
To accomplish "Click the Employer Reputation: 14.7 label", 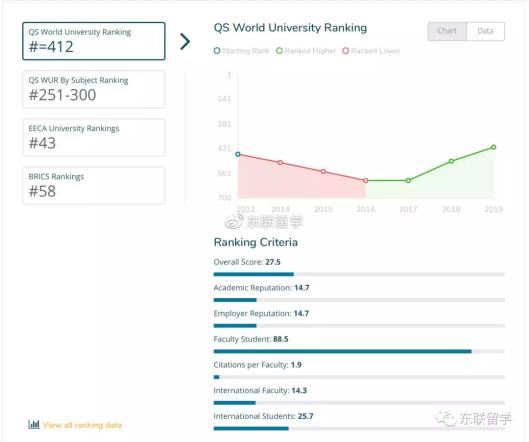I will pos(261,313).
